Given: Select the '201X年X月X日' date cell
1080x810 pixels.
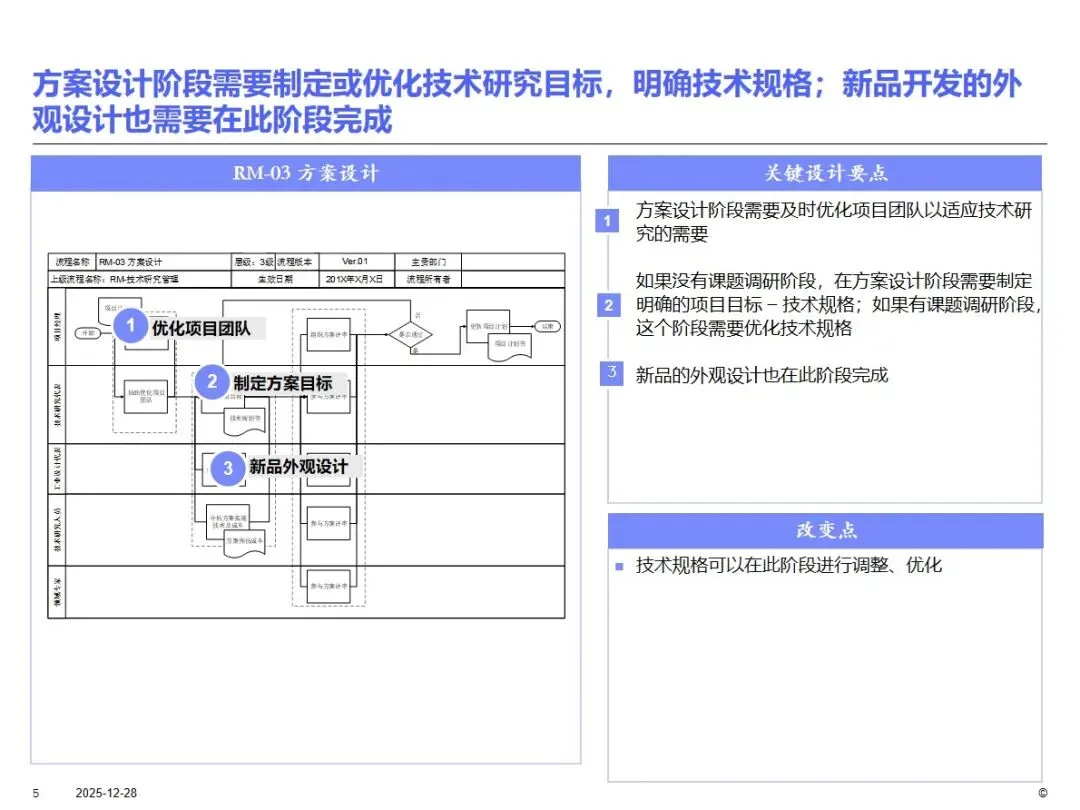Looking at the screenshot, I should 356,279.
